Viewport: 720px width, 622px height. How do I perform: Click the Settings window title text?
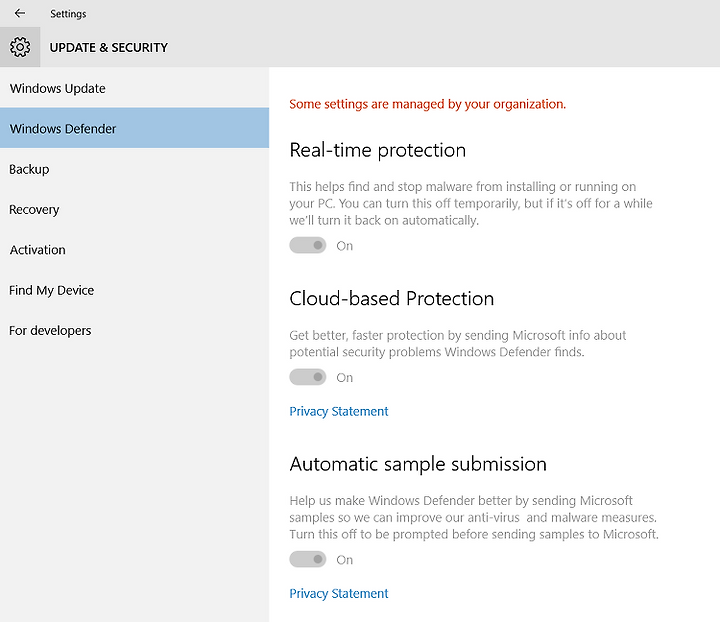(68, 14)
